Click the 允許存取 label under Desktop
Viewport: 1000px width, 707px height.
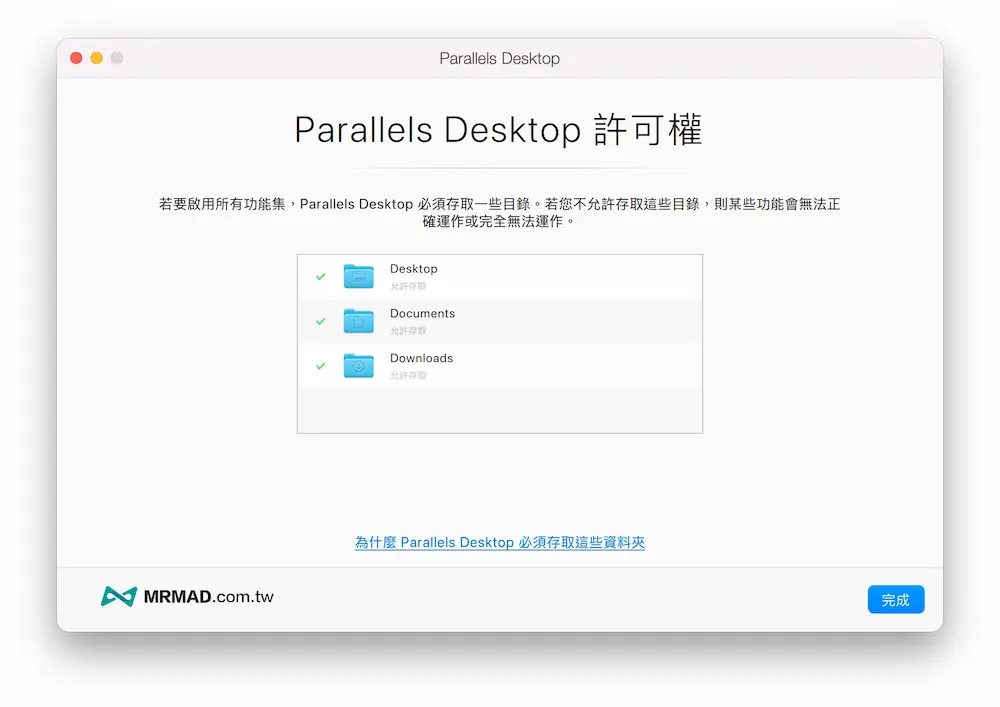pos(406,285)
